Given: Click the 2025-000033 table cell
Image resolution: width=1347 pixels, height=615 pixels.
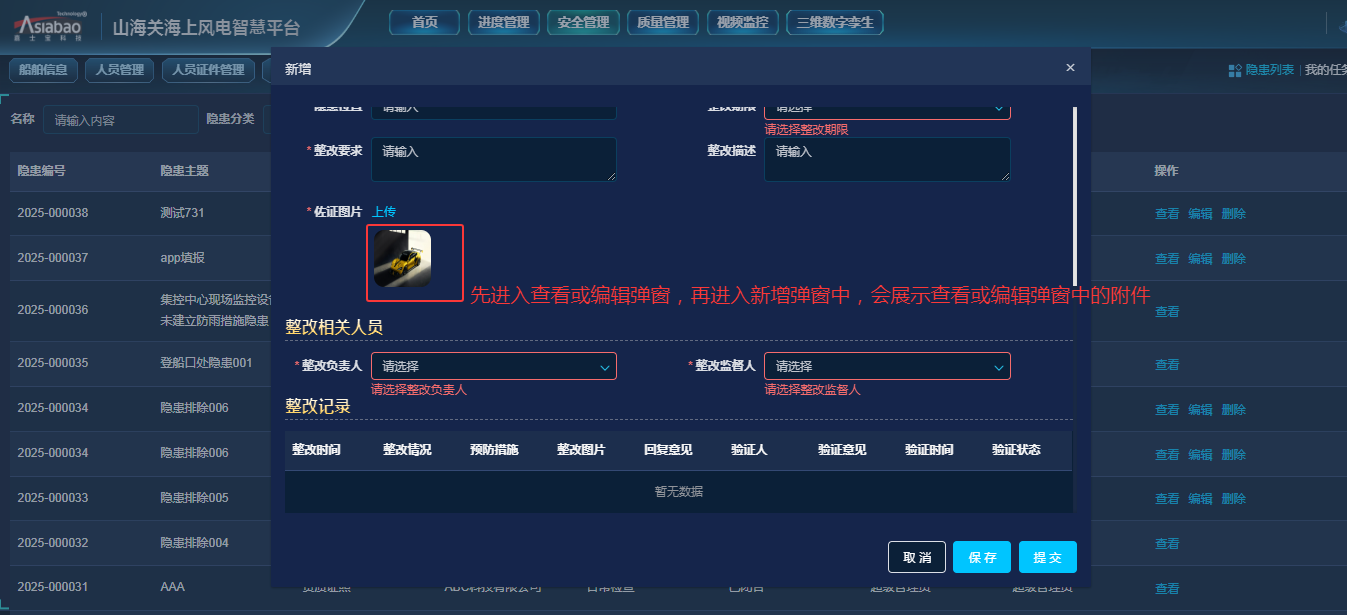Looking at the screenshot, I should click(x=53, y=498).
